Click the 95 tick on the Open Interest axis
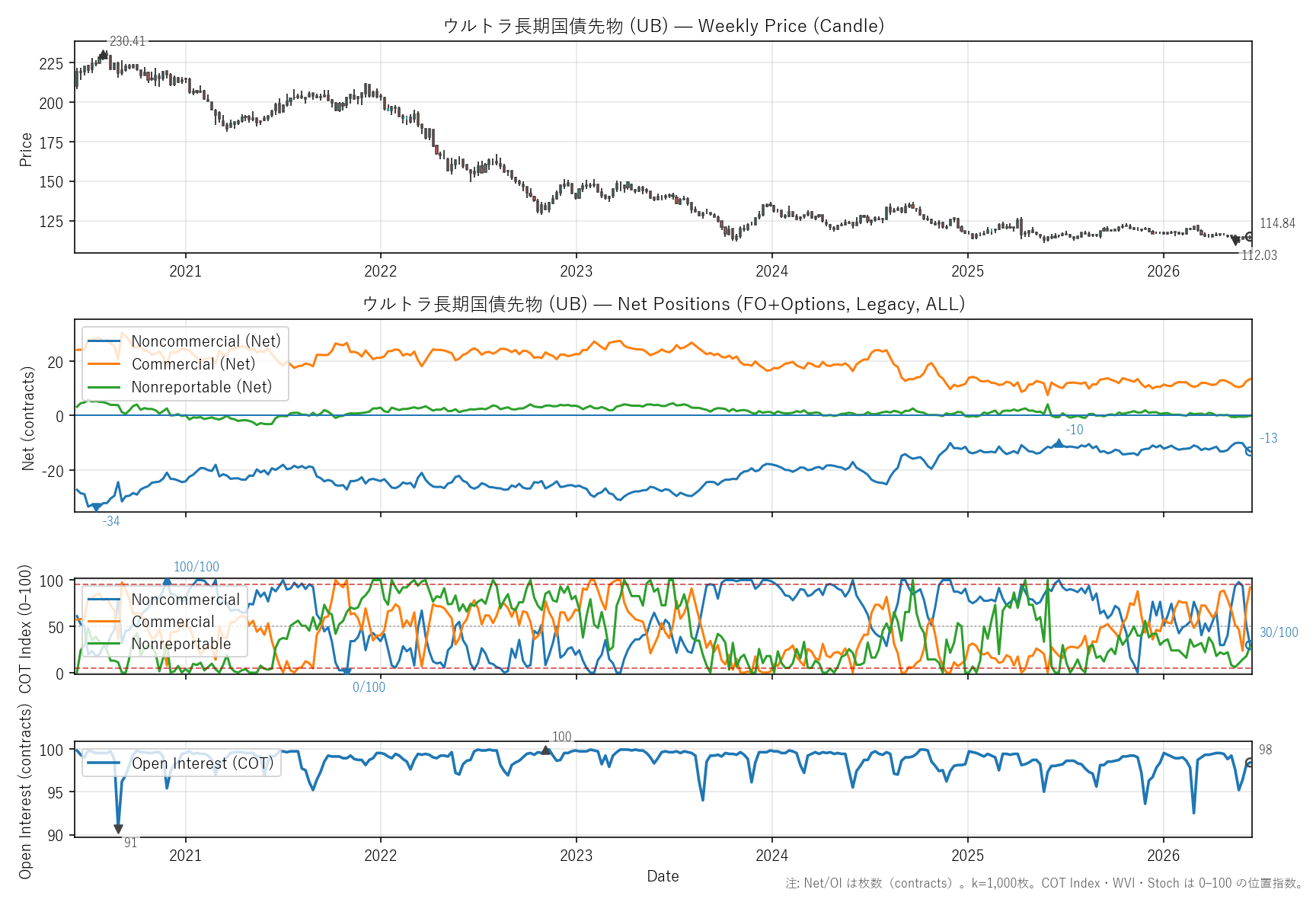The width and height of the screenshot is (1316, 899). pyautogui.click(x=56, y=792)
